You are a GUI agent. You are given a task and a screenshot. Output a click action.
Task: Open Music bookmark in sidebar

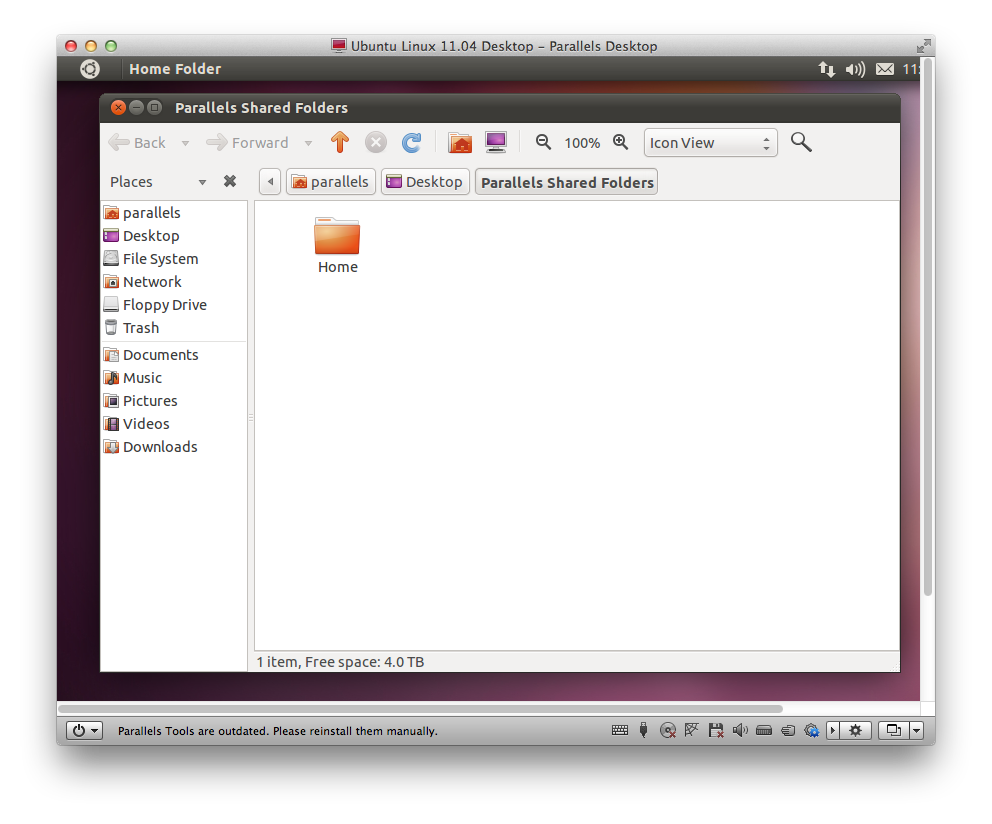174,378
